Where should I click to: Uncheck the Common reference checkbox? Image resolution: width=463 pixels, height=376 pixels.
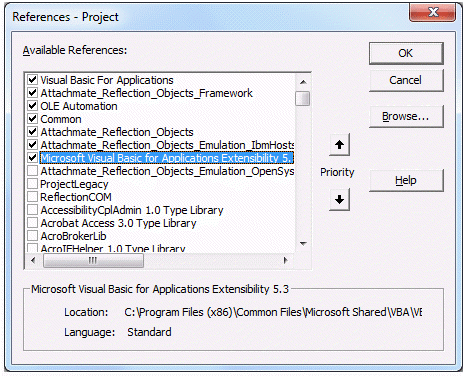point(32,119)
